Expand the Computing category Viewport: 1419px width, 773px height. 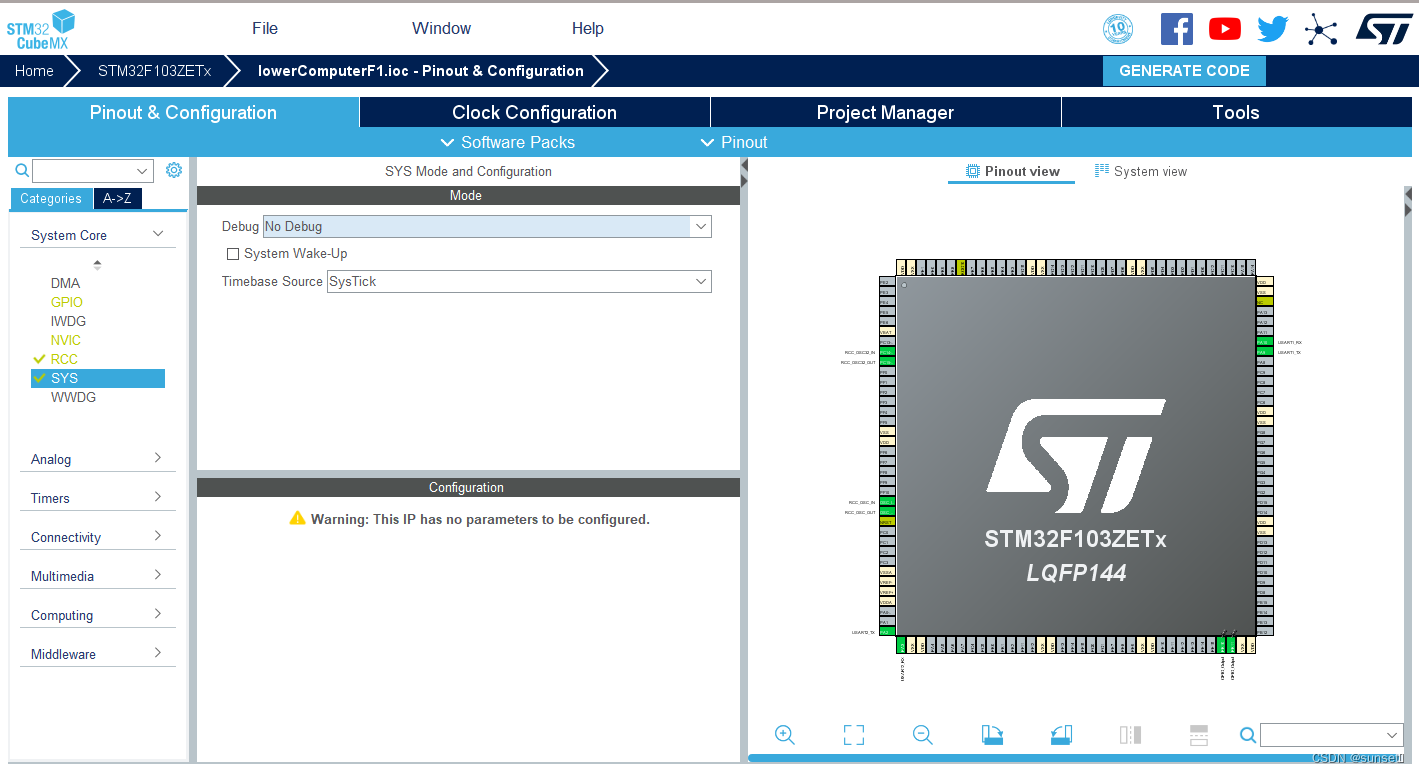coord(97,615)
